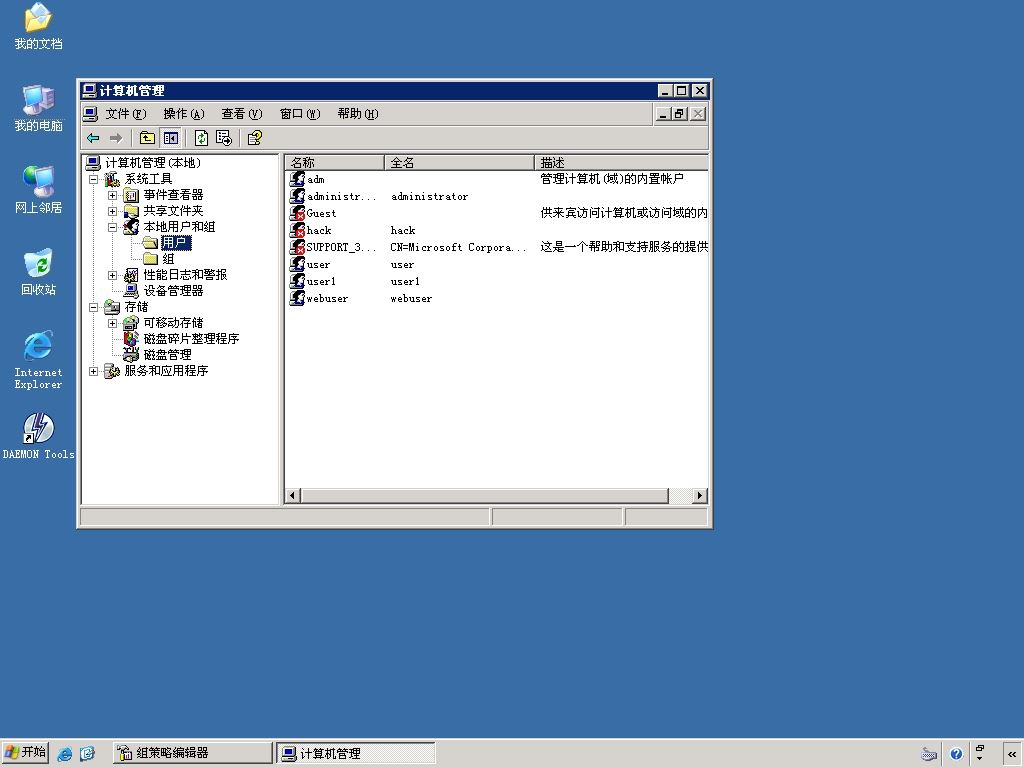
Task: Click the full name 'administrator' cell
Action: [429, 196]
